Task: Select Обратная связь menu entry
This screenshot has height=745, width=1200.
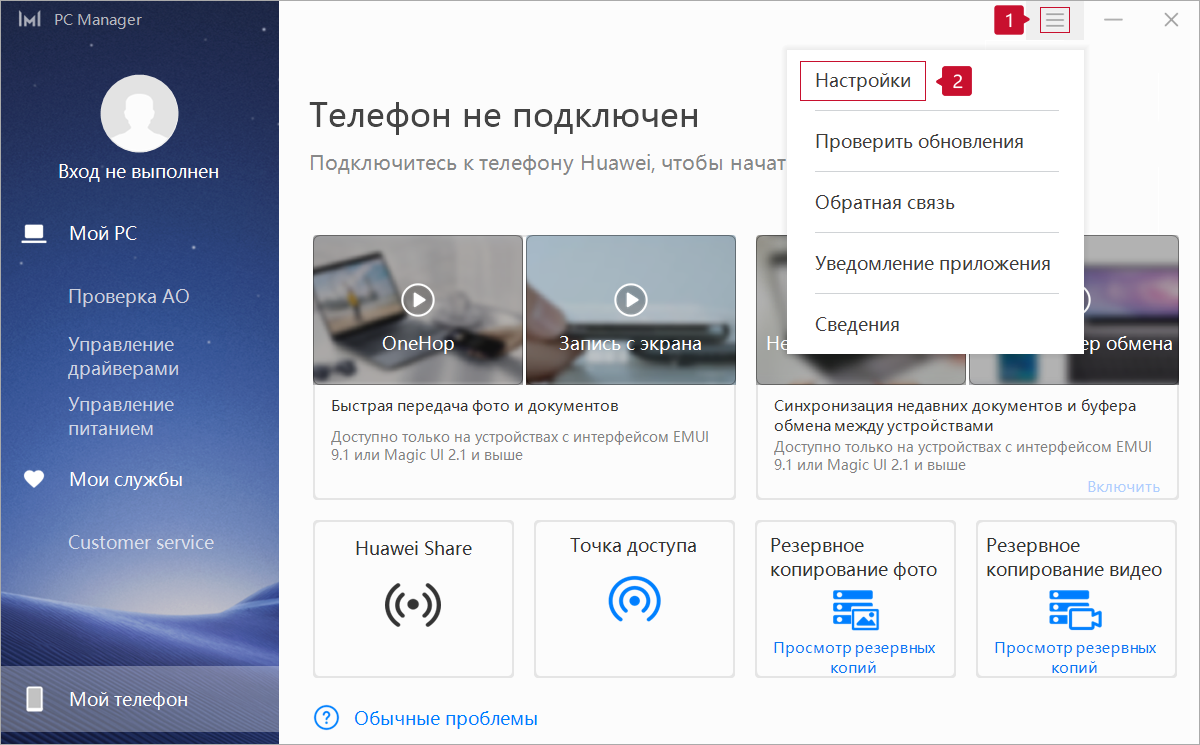Action: click(885, 203)
